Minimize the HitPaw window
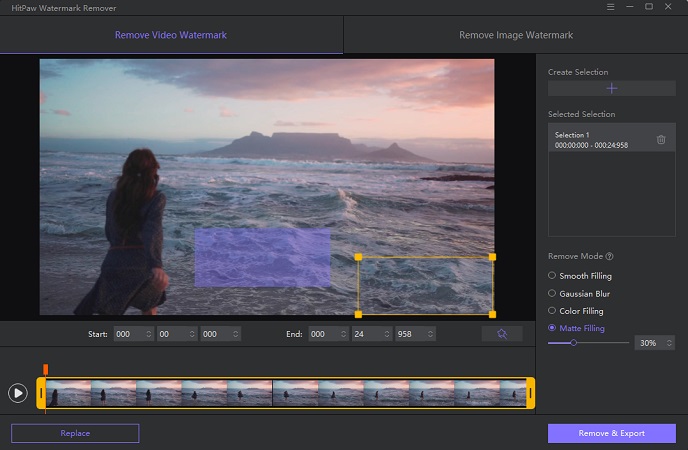 tap(630, 7)
